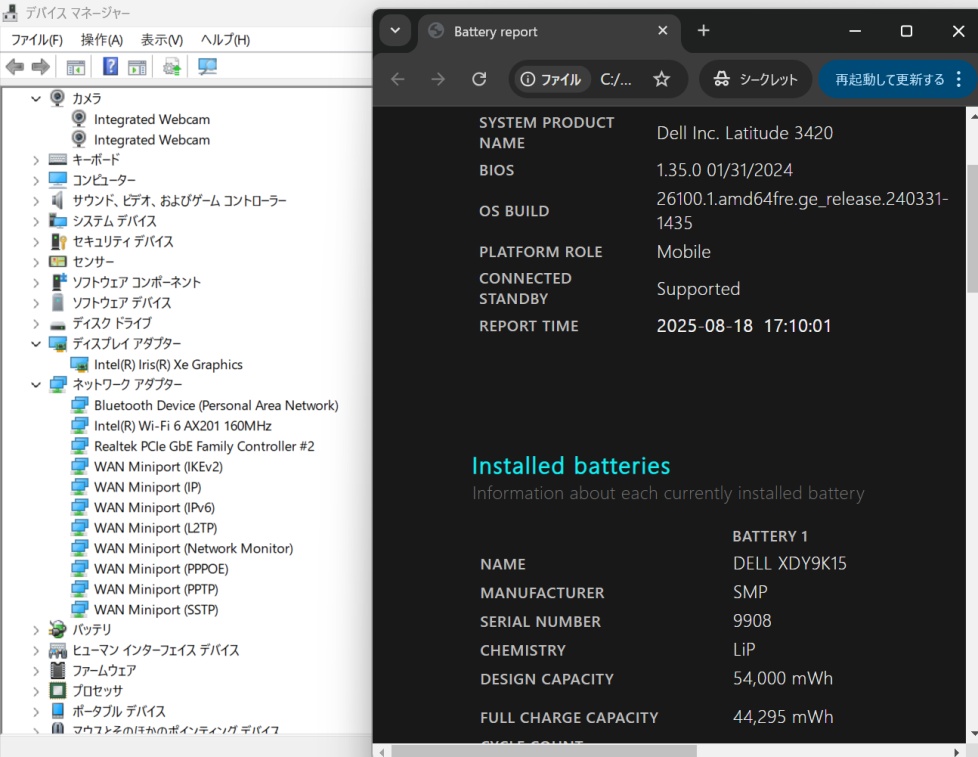Collapse the ディスプレイ アダプター category
Viewport: 978px width, 757px height.
36,344
